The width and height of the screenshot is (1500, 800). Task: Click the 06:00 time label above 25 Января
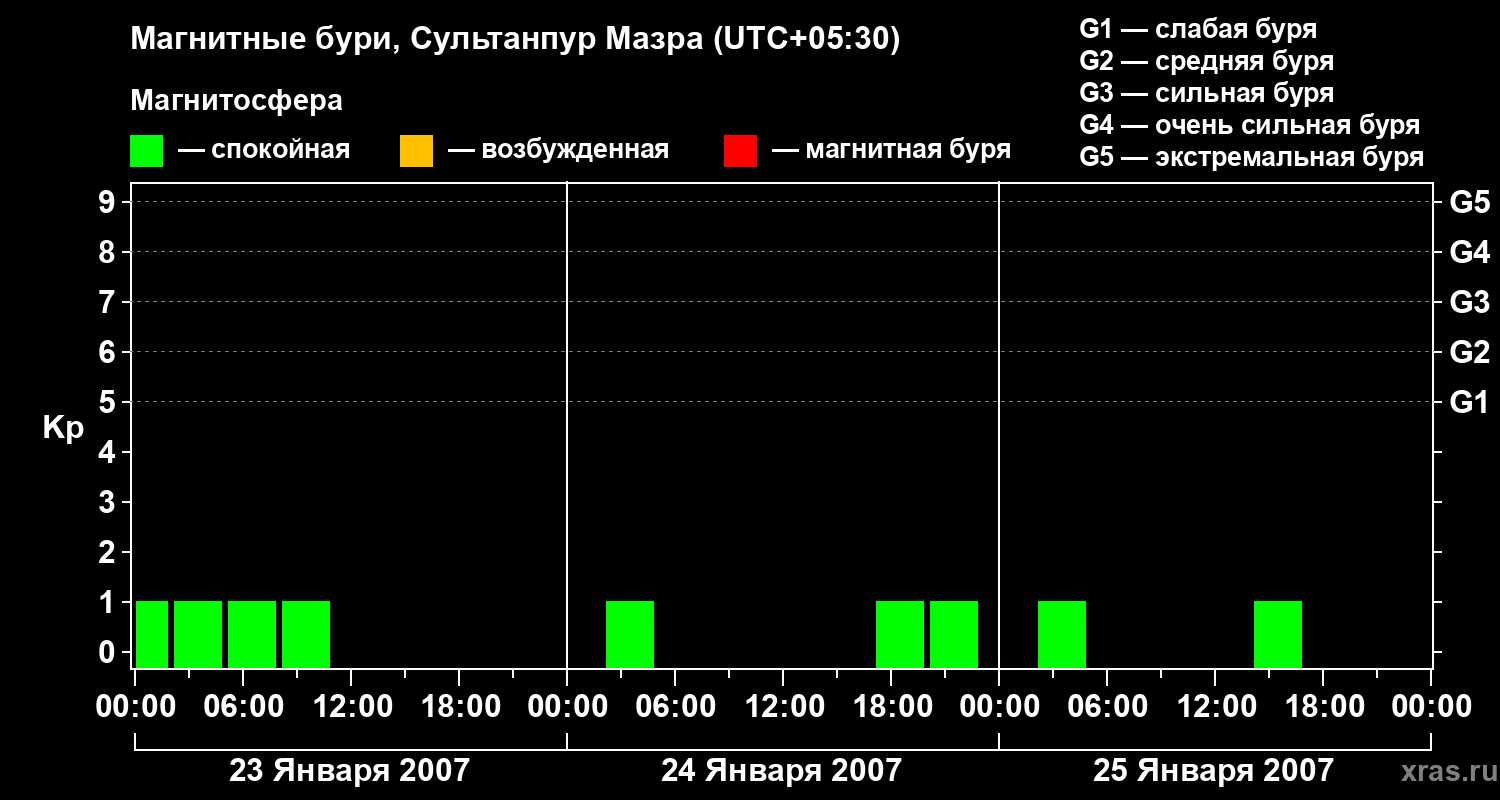coord(1106,707)
